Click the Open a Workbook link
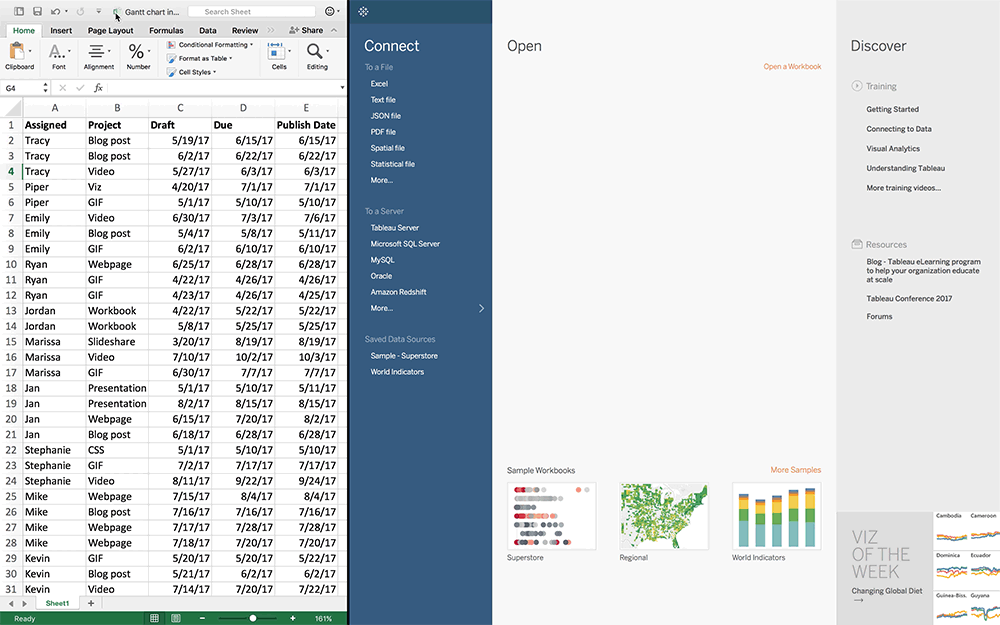The width and height of the screenshot is (1000, 625). click(x=792, y=66)
